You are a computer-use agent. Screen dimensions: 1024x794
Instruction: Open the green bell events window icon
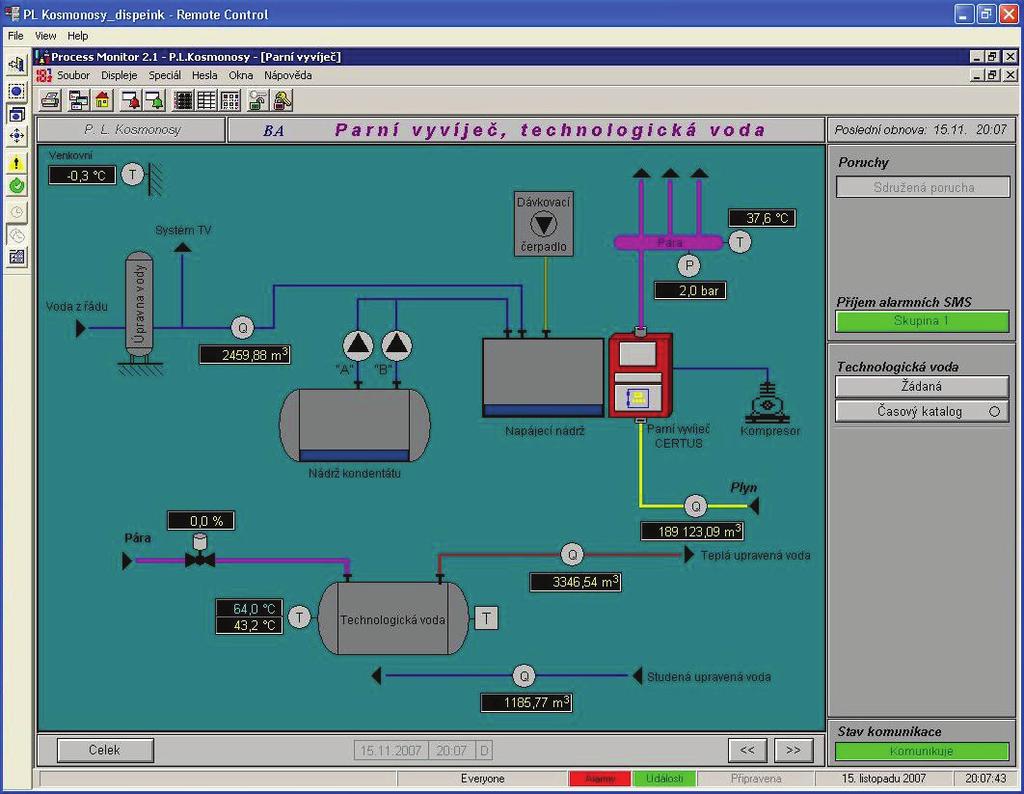(155, 101)
